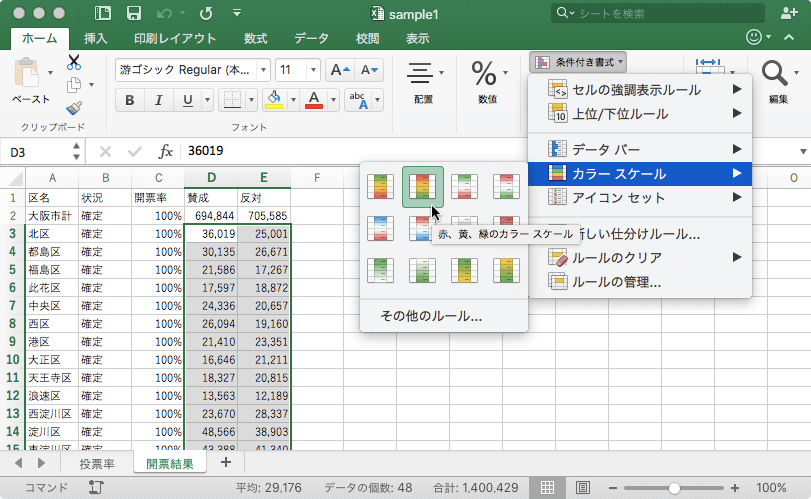Viewport: 811px width, 499px height.
Task: Apply the red font color A
Action: point(314,100)
